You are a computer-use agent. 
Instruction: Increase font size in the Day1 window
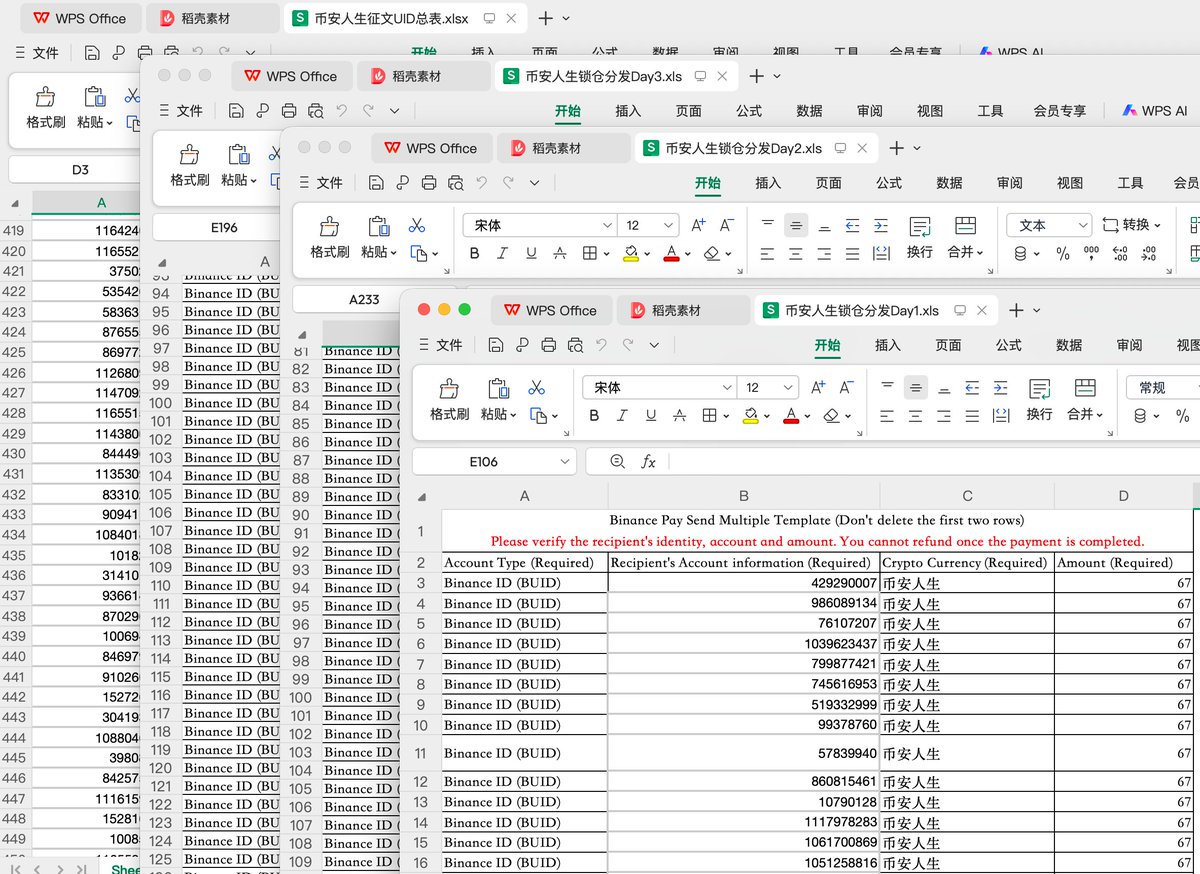818,387
